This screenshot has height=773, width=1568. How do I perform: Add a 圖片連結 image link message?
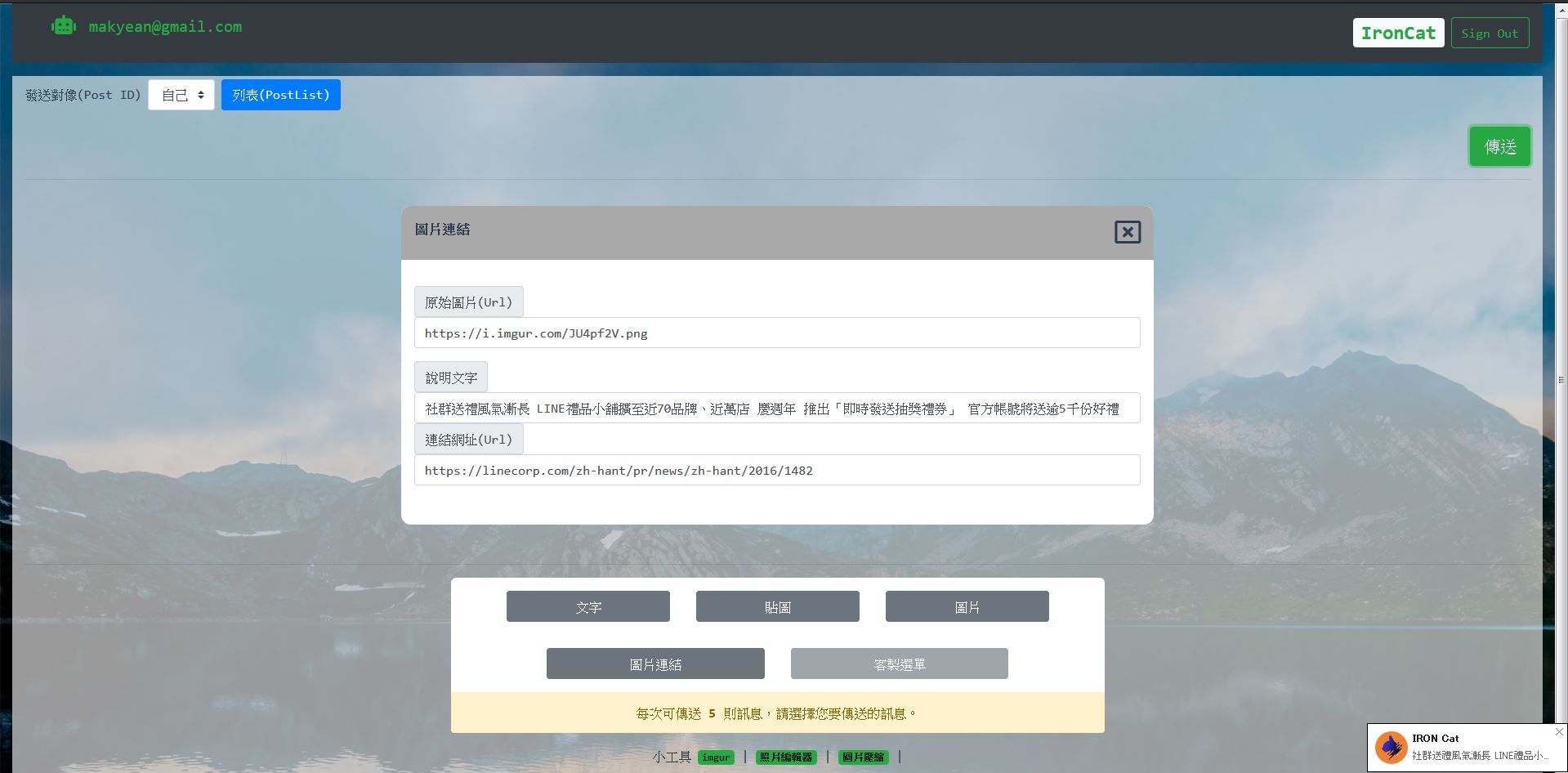pyautogui.click(x=655, y=664)
